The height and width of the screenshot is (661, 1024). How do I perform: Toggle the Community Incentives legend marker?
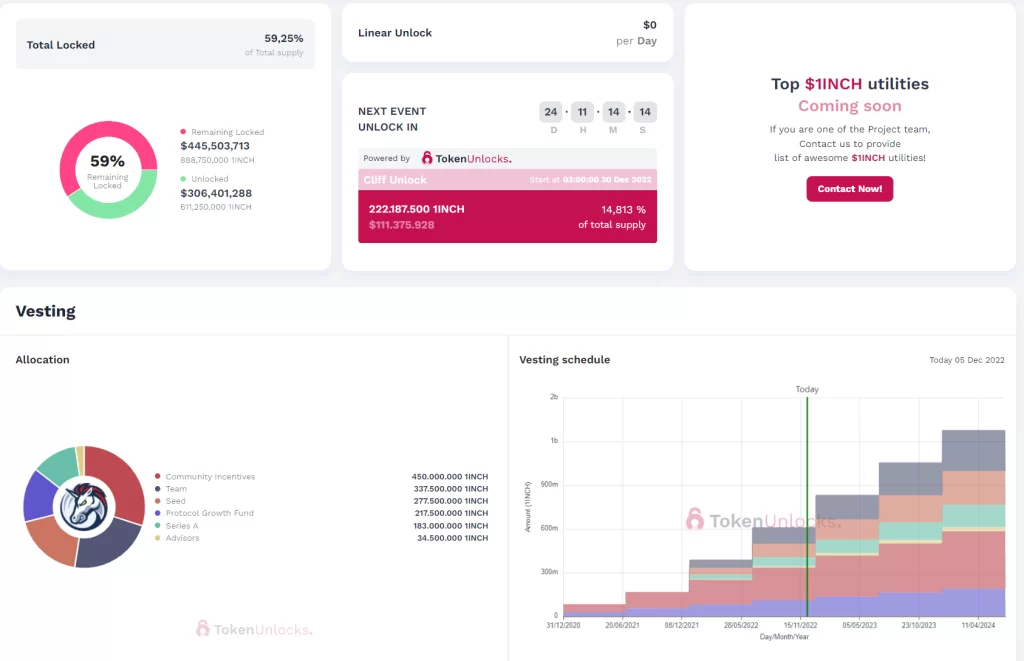[x=158, y=477]
